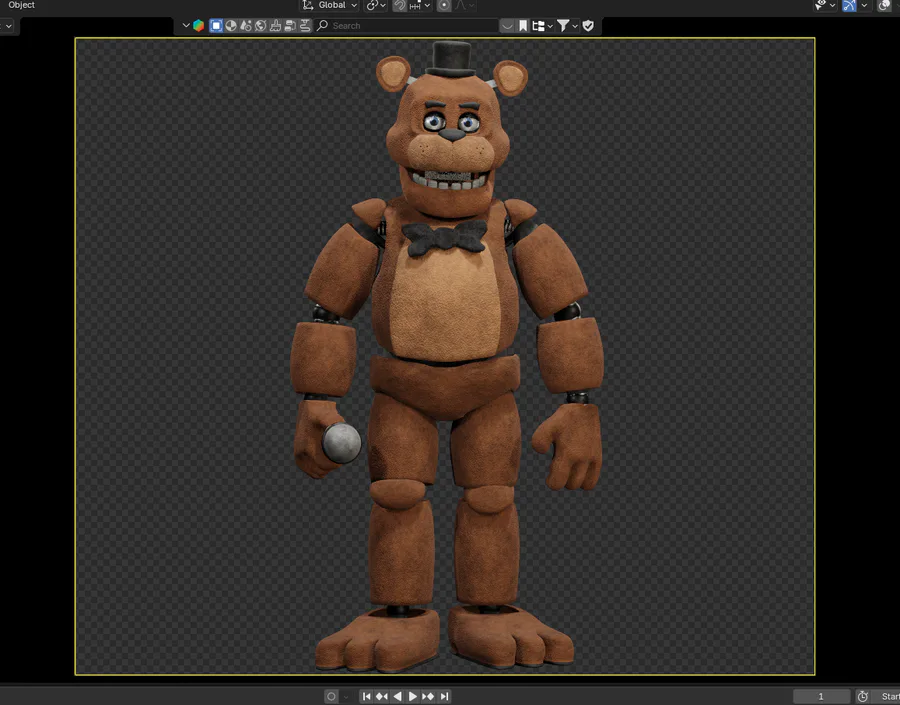Toggle the brush filter icon
Viewport: 900px width, 705px height.
[x=276, y=25]
